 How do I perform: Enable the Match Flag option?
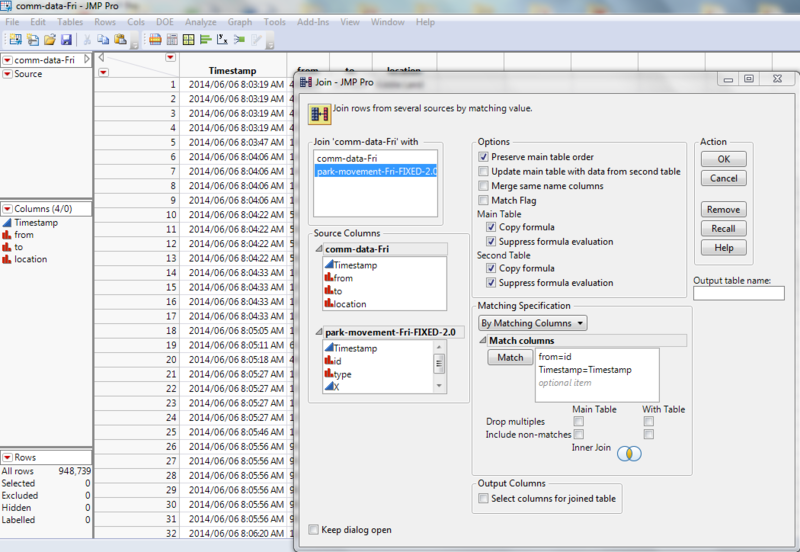point(483,200)
